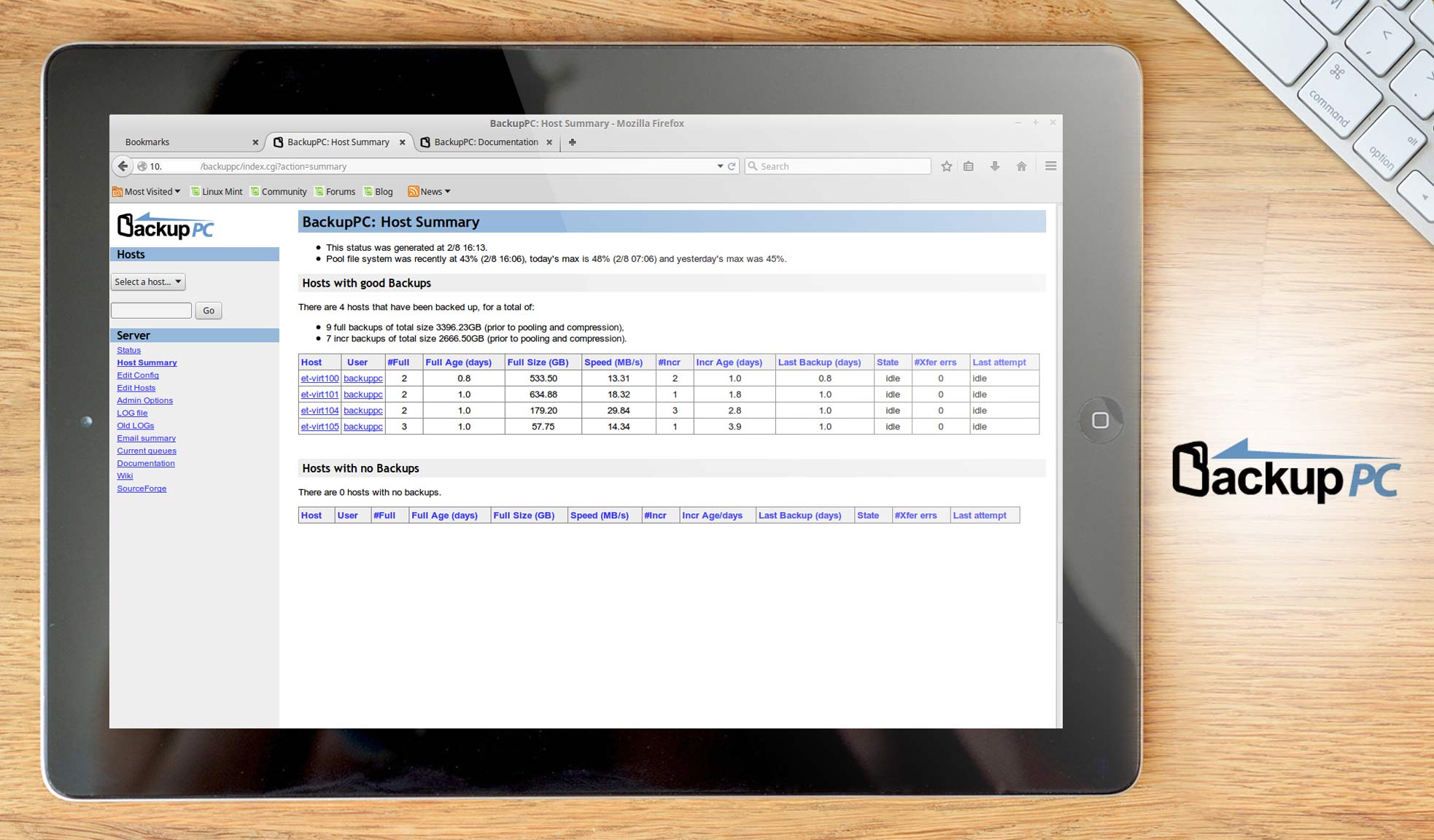
Task: Open the bookmarks list icon
Action: click(969, 166)
